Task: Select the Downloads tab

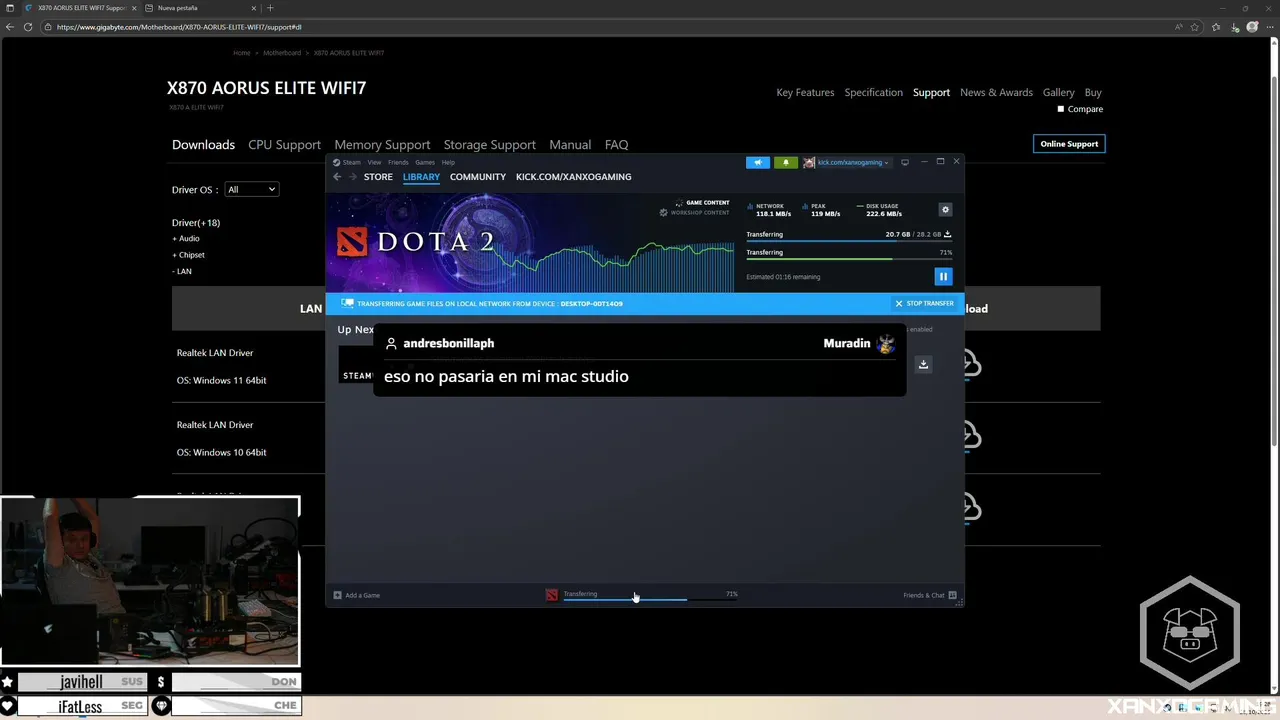Action: (203, 145)
